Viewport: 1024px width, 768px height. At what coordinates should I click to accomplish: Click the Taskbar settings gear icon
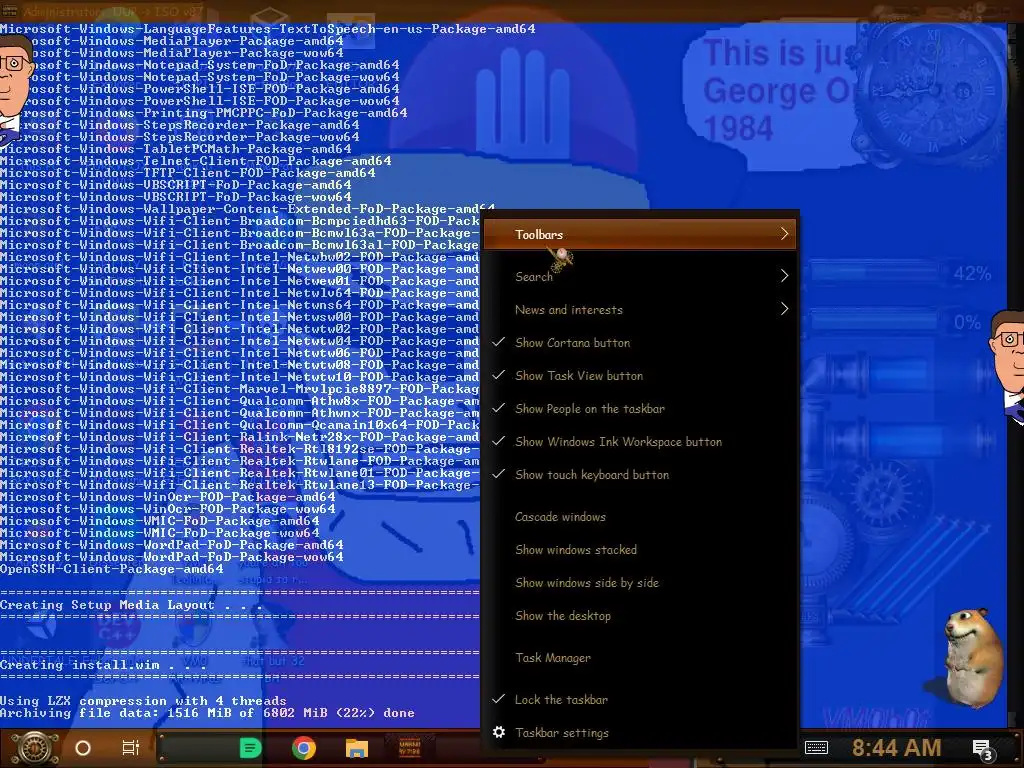coord(499,732)
